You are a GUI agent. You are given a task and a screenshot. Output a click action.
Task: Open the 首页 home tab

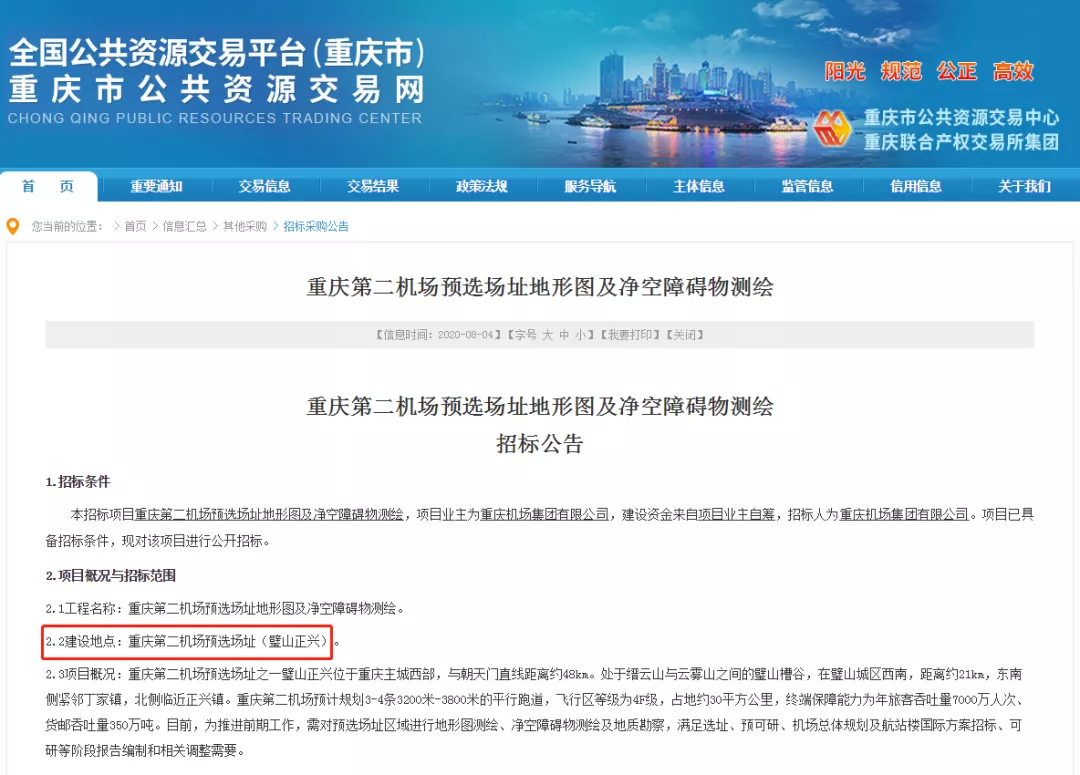pos(48,186)
